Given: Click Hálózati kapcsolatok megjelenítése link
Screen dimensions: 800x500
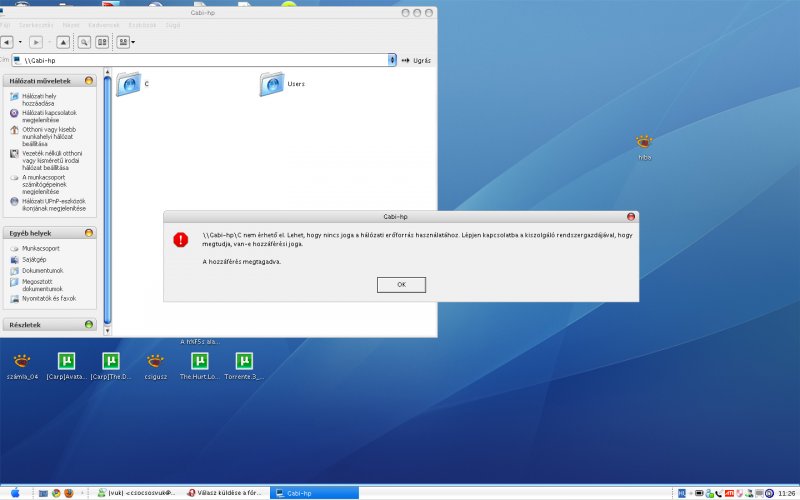Looking at the screenshot, I should click(x=49, y=116).
